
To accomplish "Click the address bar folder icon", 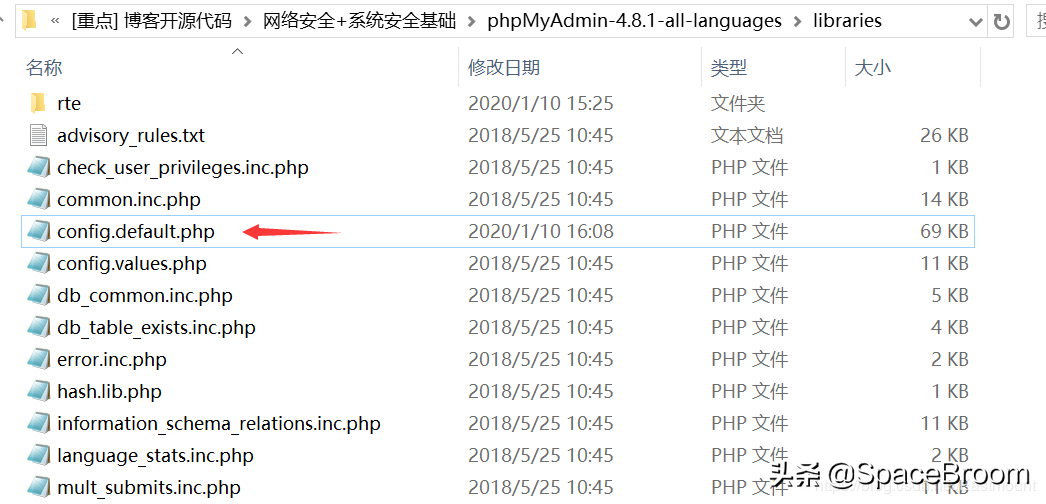I will coord(29,21).
